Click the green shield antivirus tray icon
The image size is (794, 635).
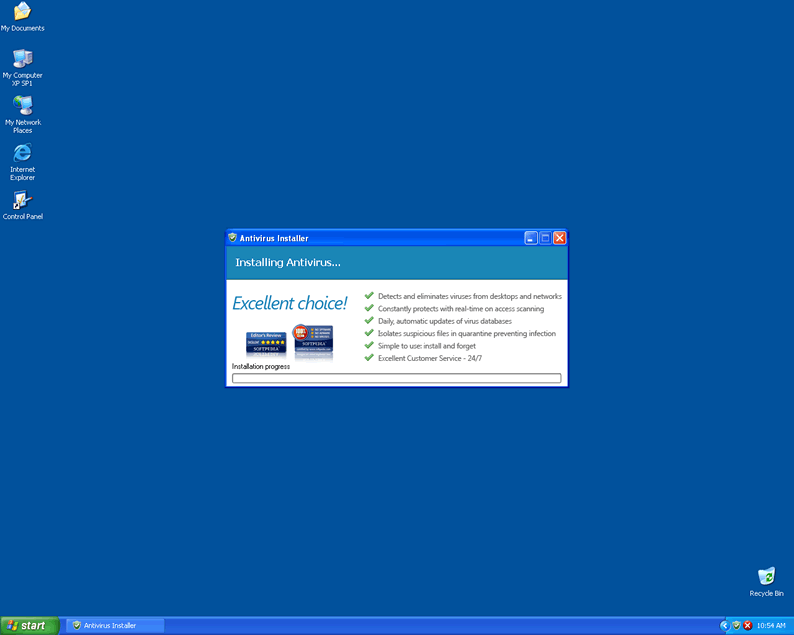pyautogui.click(x=736, y=625)
